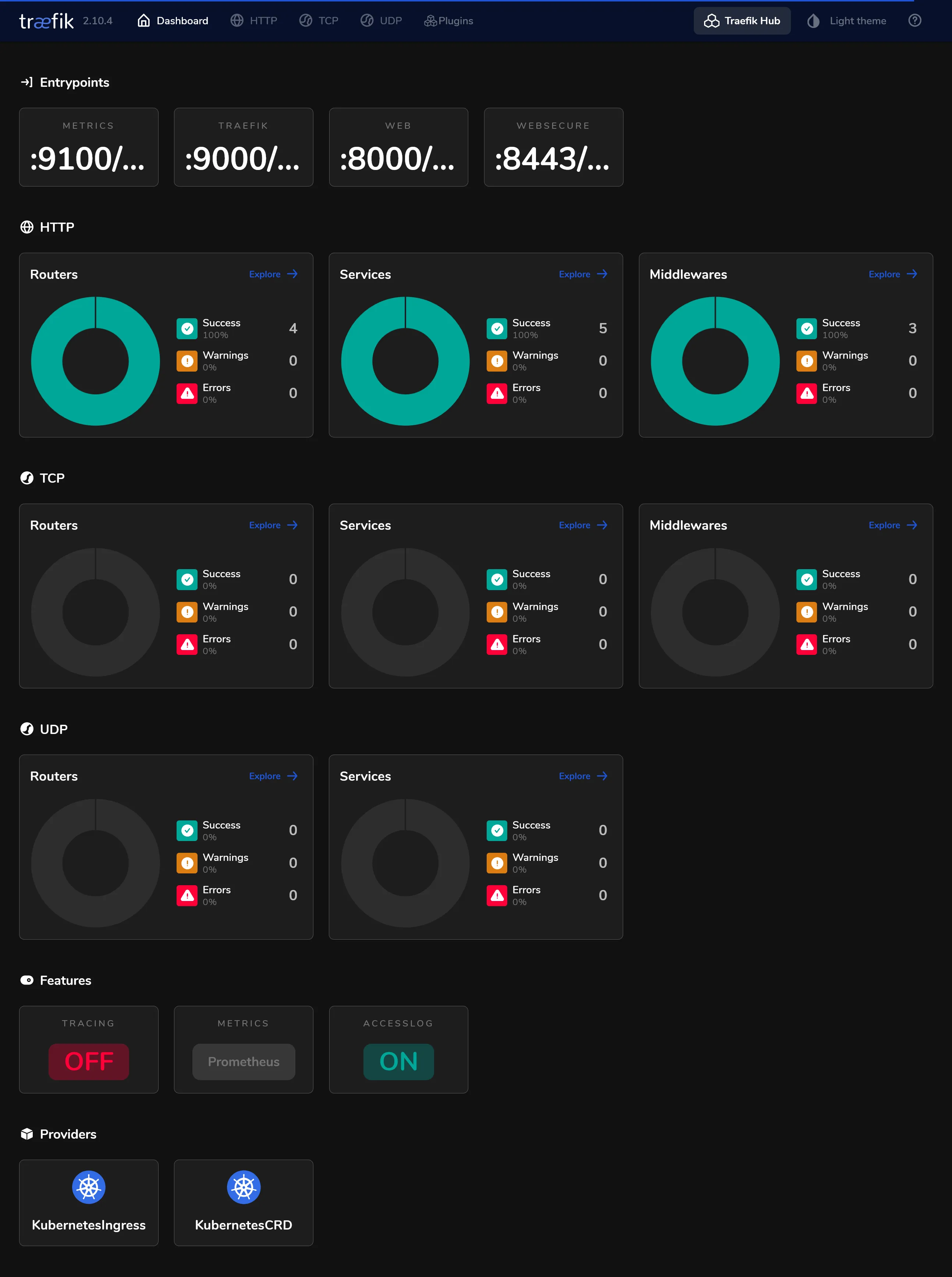Switch to the Dashboard tab
The height and width of the screenshot is (1277, 952).
pyautogui.click(x=172, y=20)
